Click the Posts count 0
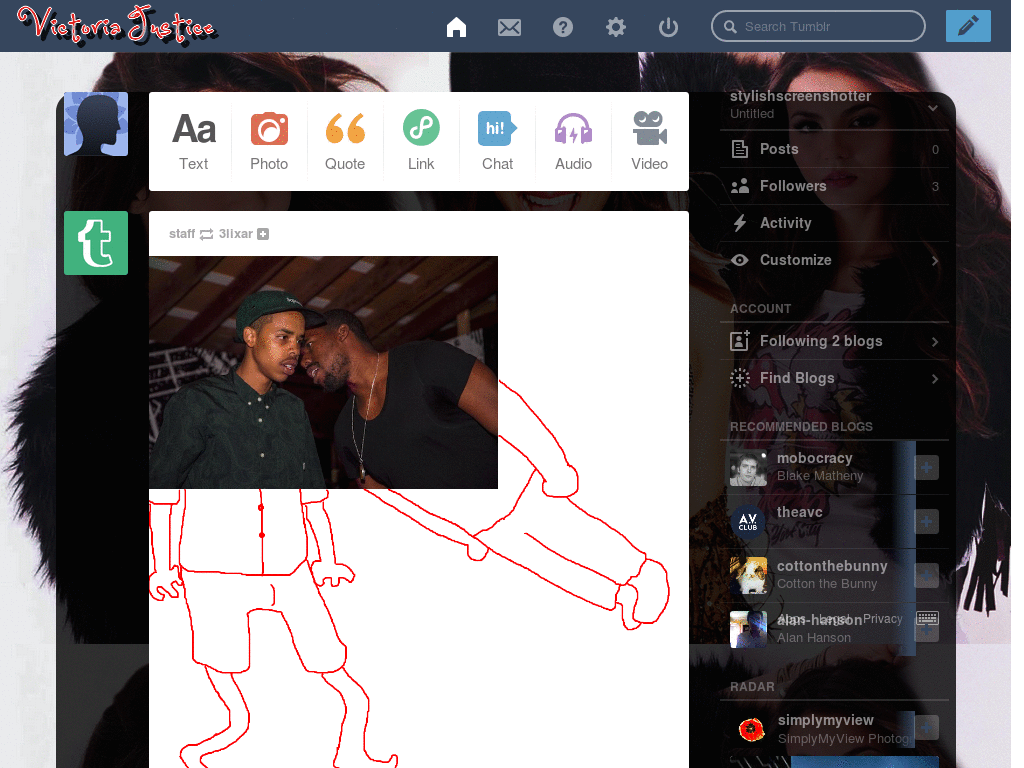 935,150
